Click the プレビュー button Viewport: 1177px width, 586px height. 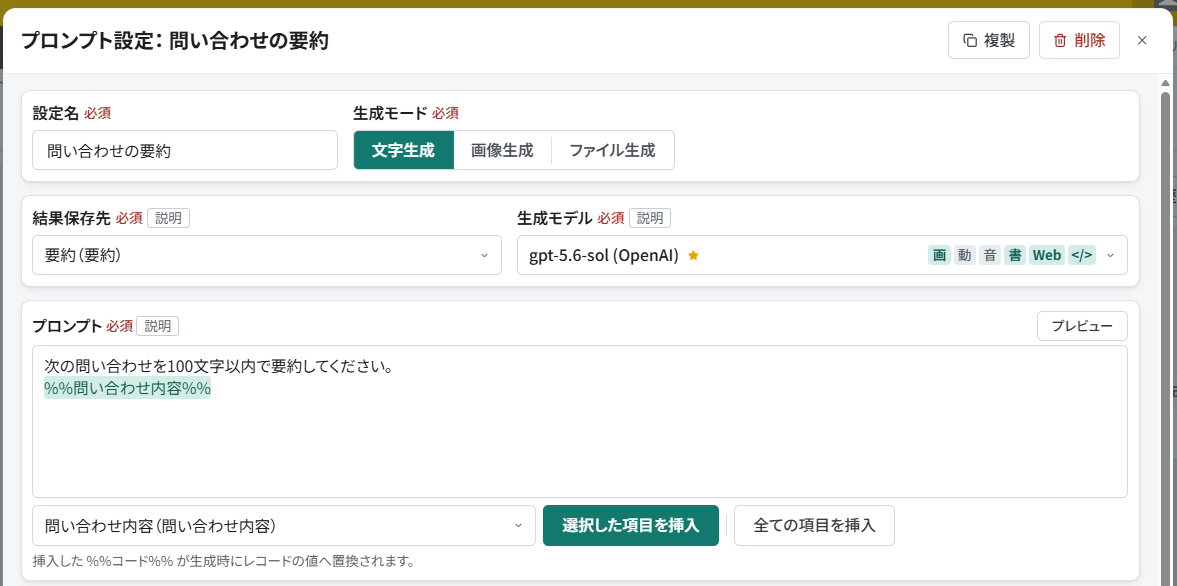click(x=1082, y=326)
